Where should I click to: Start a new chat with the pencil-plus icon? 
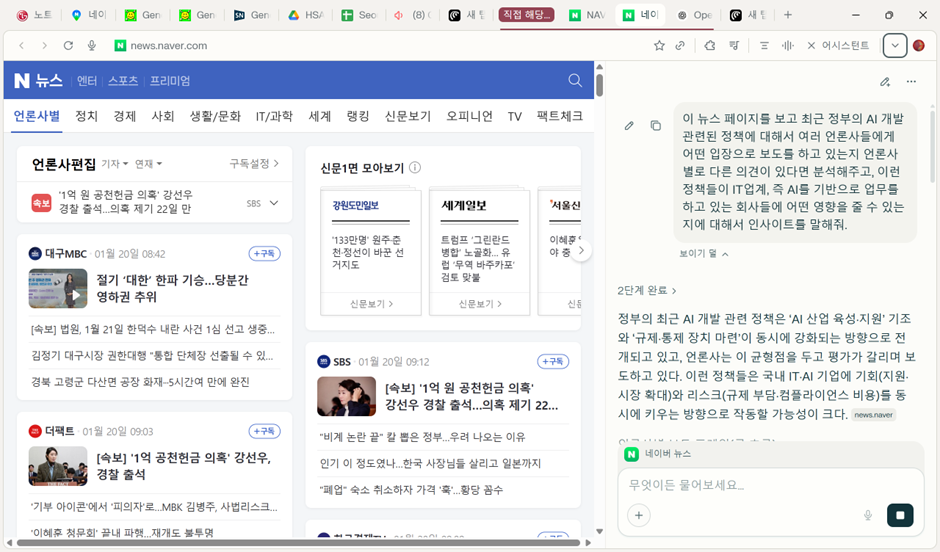point(885,82)
